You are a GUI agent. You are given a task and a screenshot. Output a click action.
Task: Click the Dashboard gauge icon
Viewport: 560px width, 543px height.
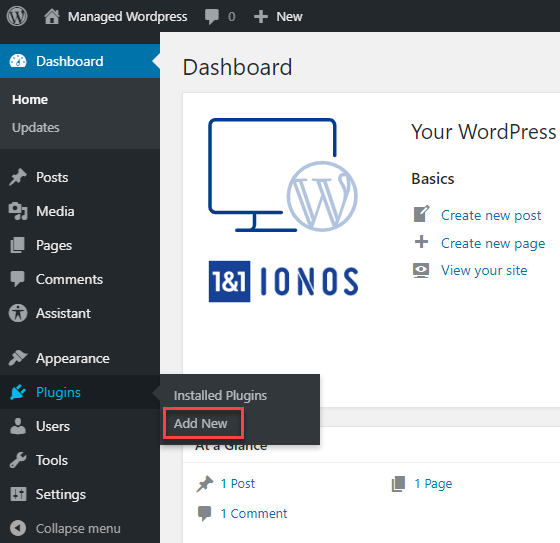pyautogui.click(x=18, y=61)
